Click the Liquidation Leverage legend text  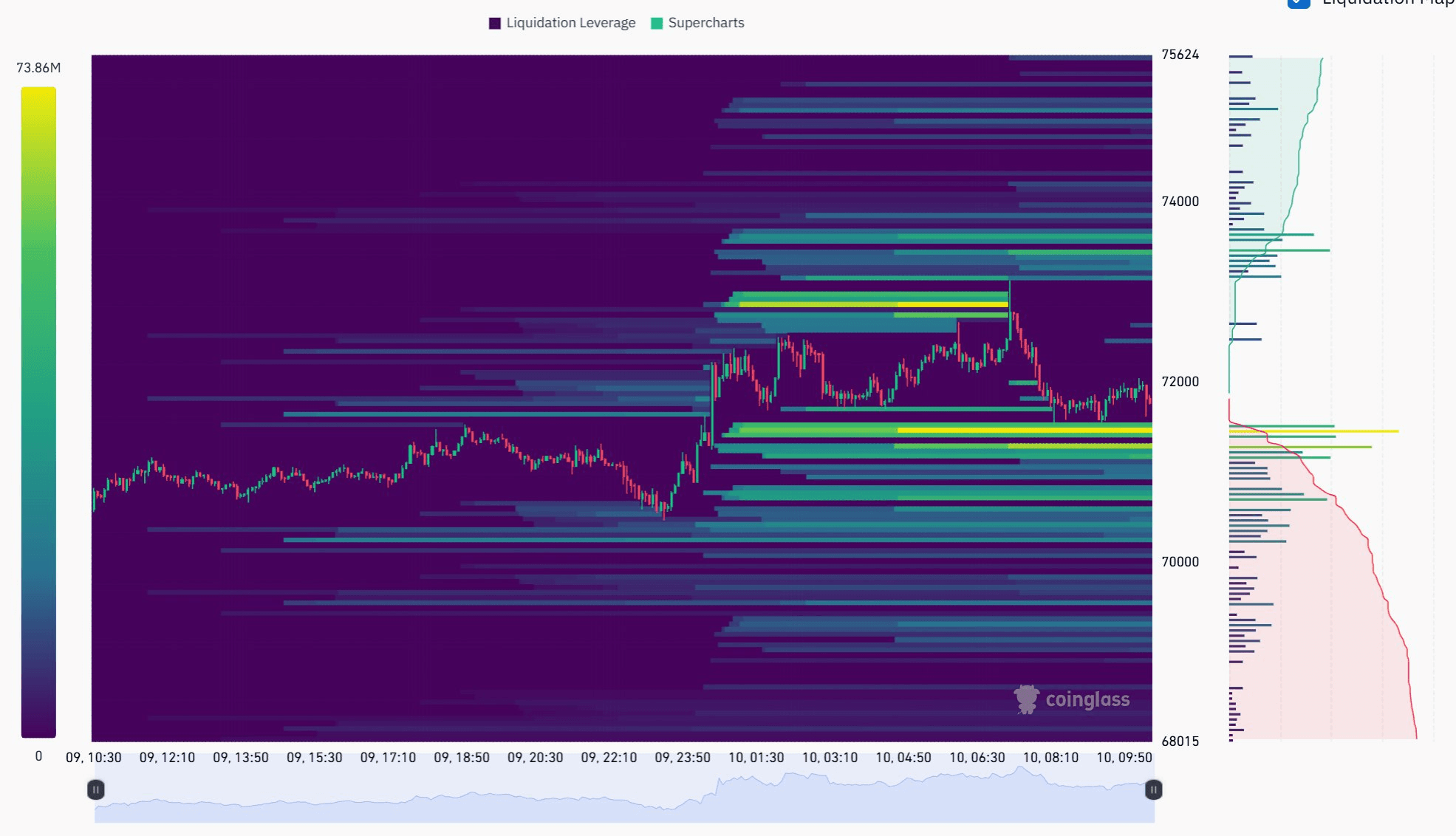click(570, 23)
